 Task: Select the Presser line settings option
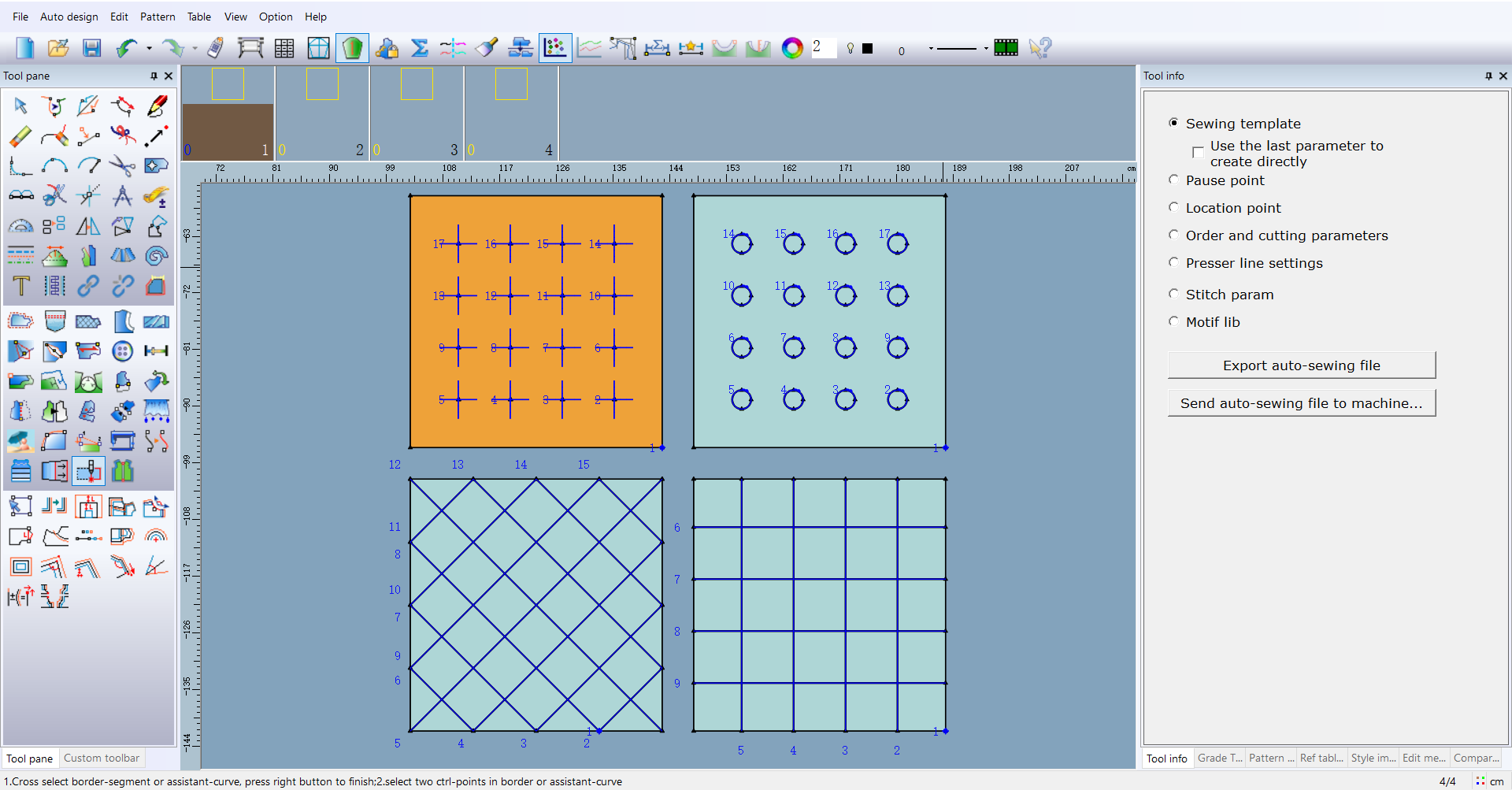coord(1173,262)
